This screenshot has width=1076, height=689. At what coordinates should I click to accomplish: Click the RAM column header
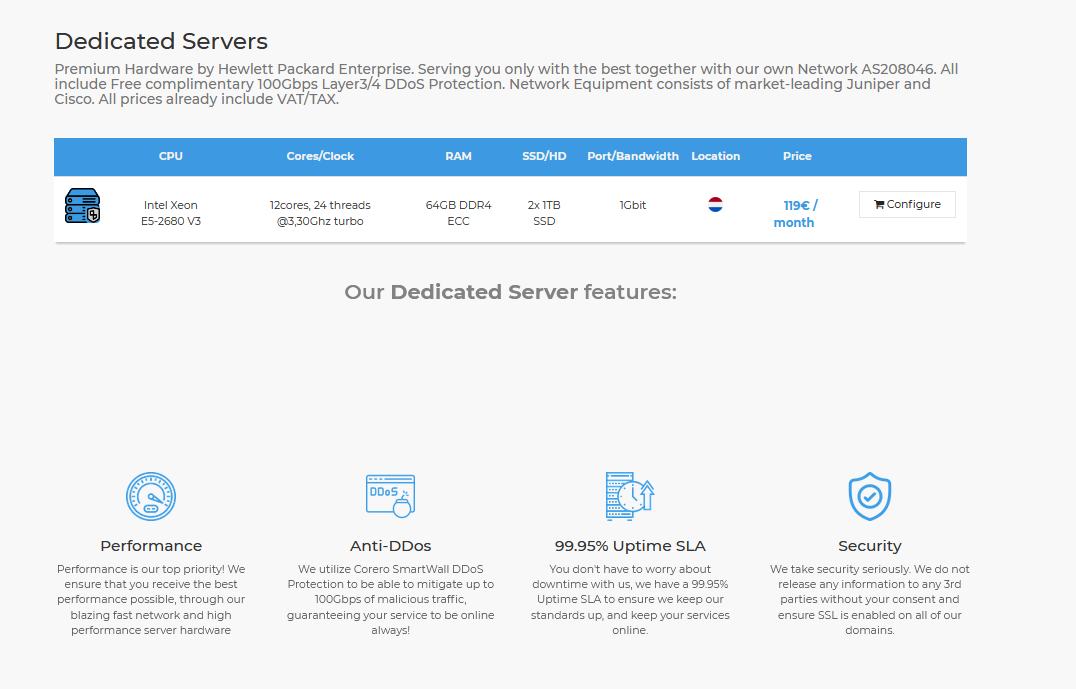tap(458, 156)
